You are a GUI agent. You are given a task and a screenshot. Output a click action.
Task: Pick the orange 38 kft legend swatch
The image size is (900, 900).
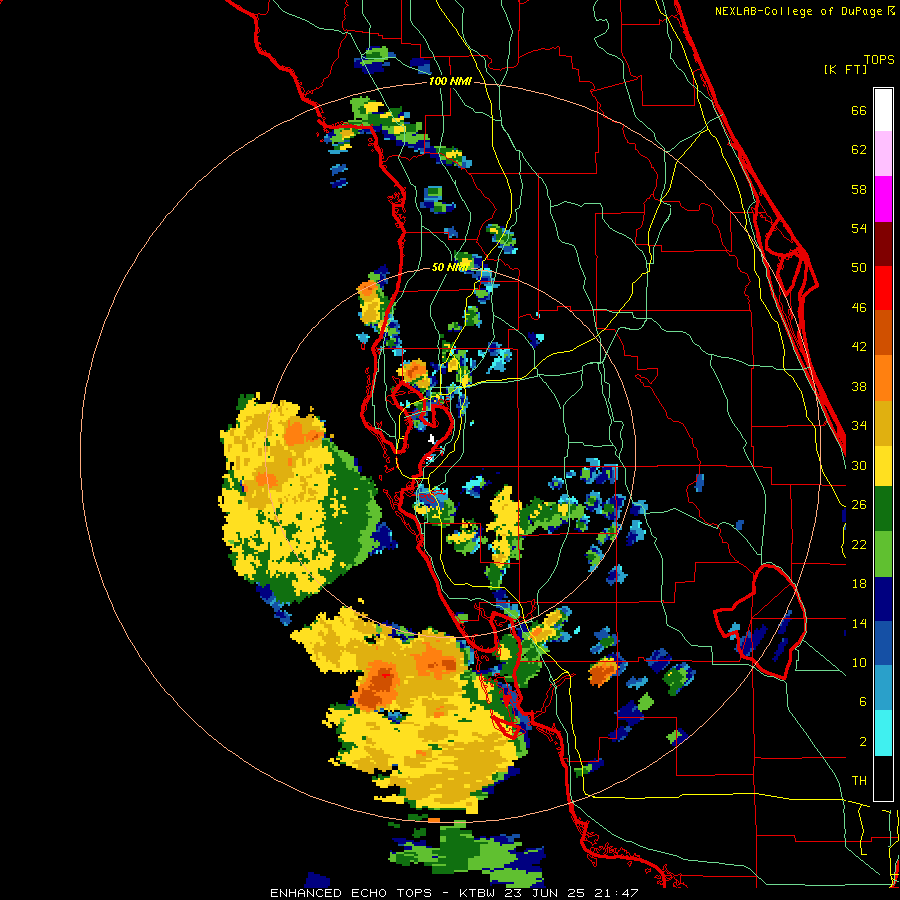(883, 378)
